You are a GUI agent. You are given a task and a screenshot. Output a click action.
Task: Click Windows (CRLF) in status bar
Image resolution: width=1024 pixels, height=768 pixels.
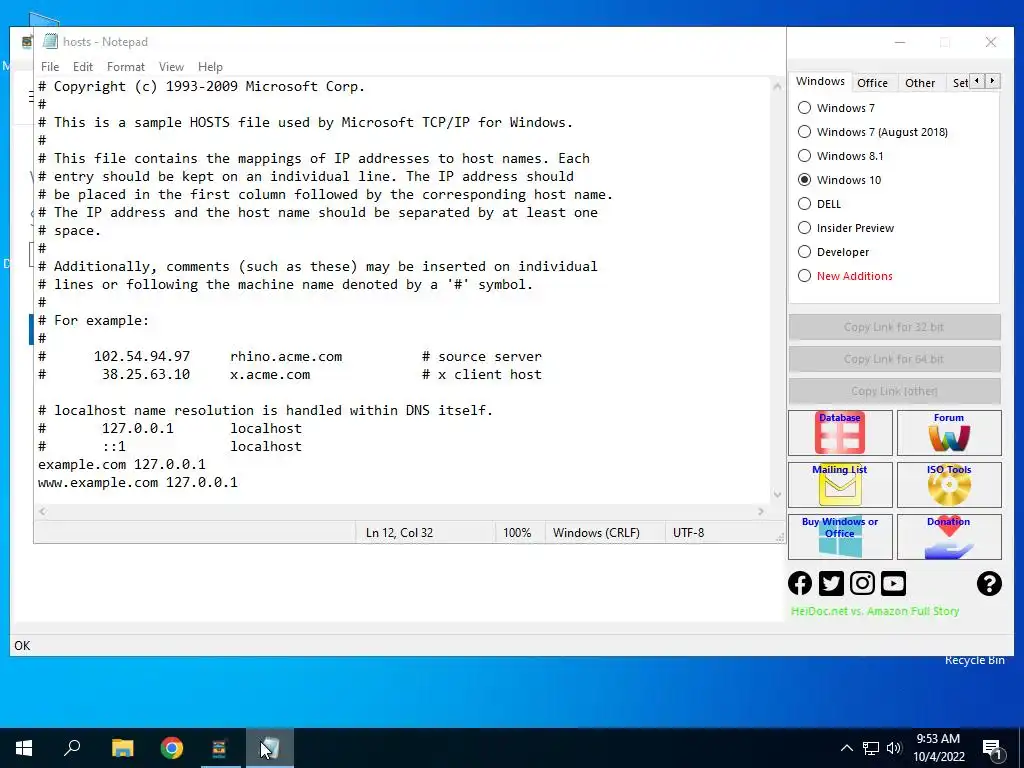coord(596,533)
